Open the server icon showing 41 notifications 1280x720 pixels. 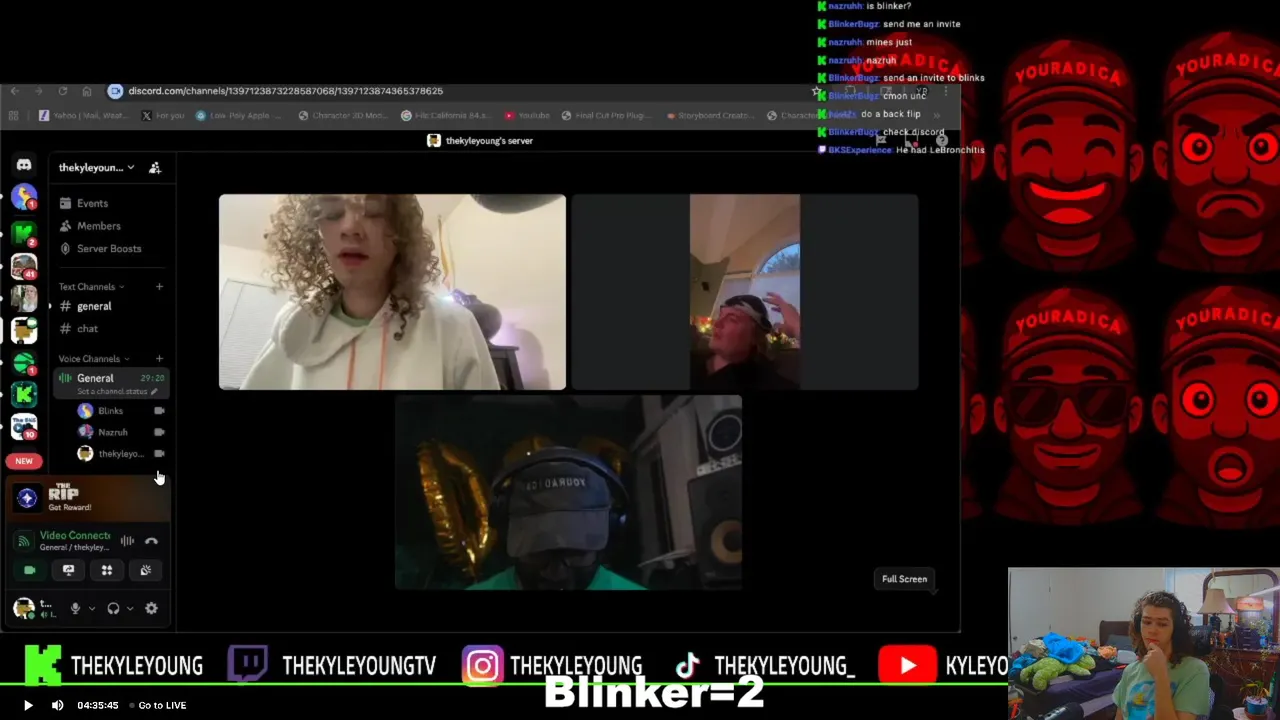tap(24, 267)
